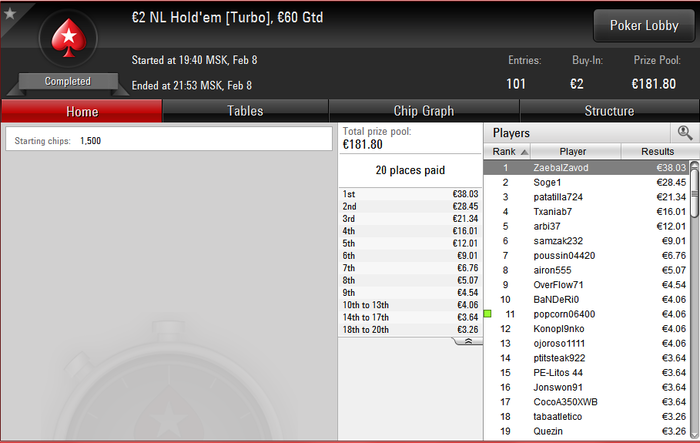Select the Home tab
The height and width of the screenshot is (443, 700).
pyautogui.click(x=82, y=111)
